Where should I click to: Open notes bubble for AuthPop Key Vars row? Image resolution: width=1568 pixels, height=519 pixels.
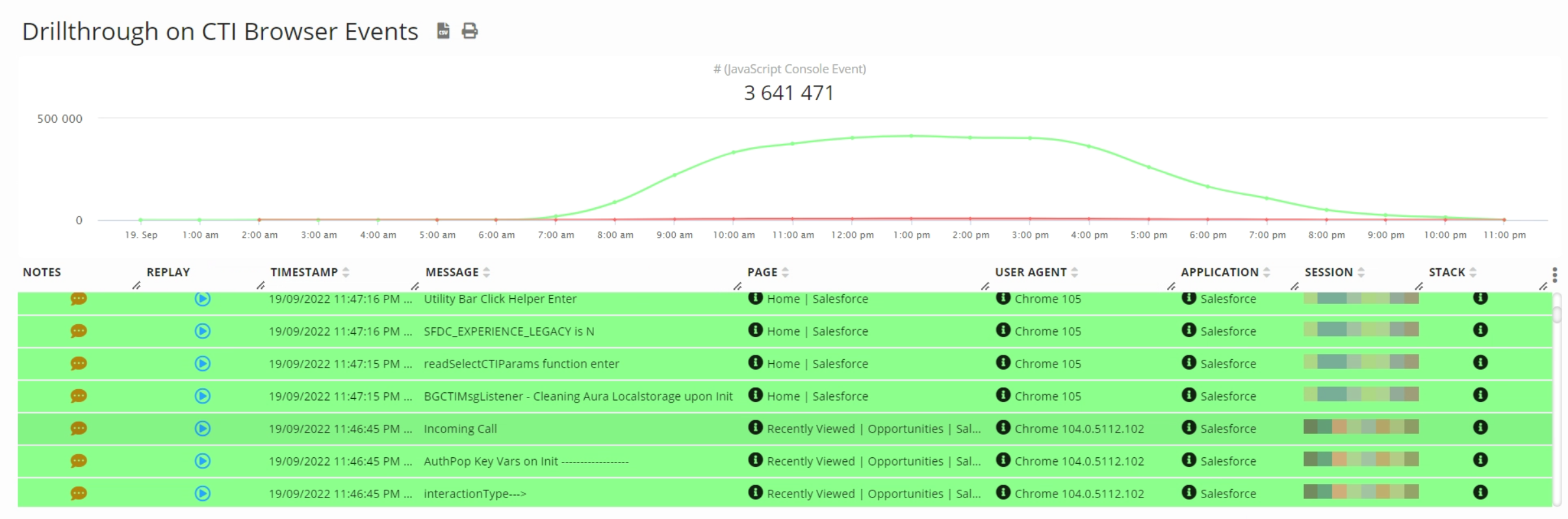79,461
